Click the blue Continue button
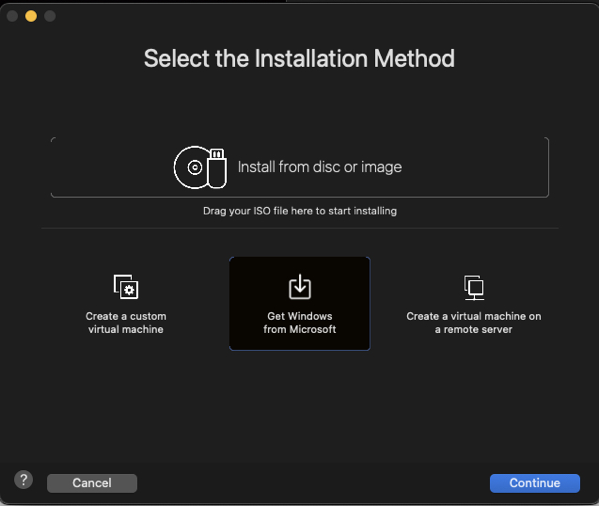Screen dimensions: 599x506 tap(535, 483)
